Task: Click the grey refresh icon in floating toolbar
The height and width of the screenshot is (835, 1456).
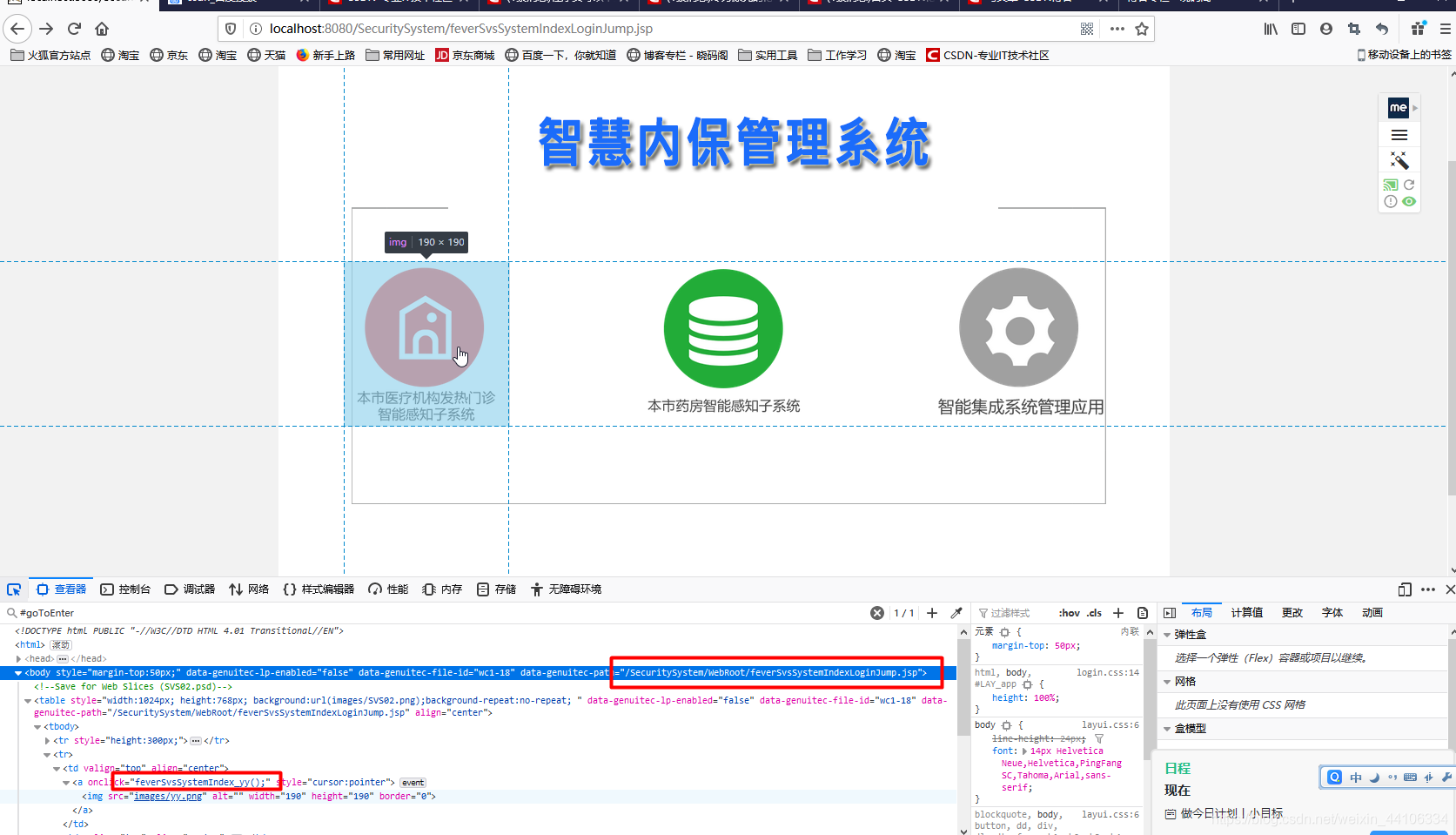Action: (x=1409, y=185)
